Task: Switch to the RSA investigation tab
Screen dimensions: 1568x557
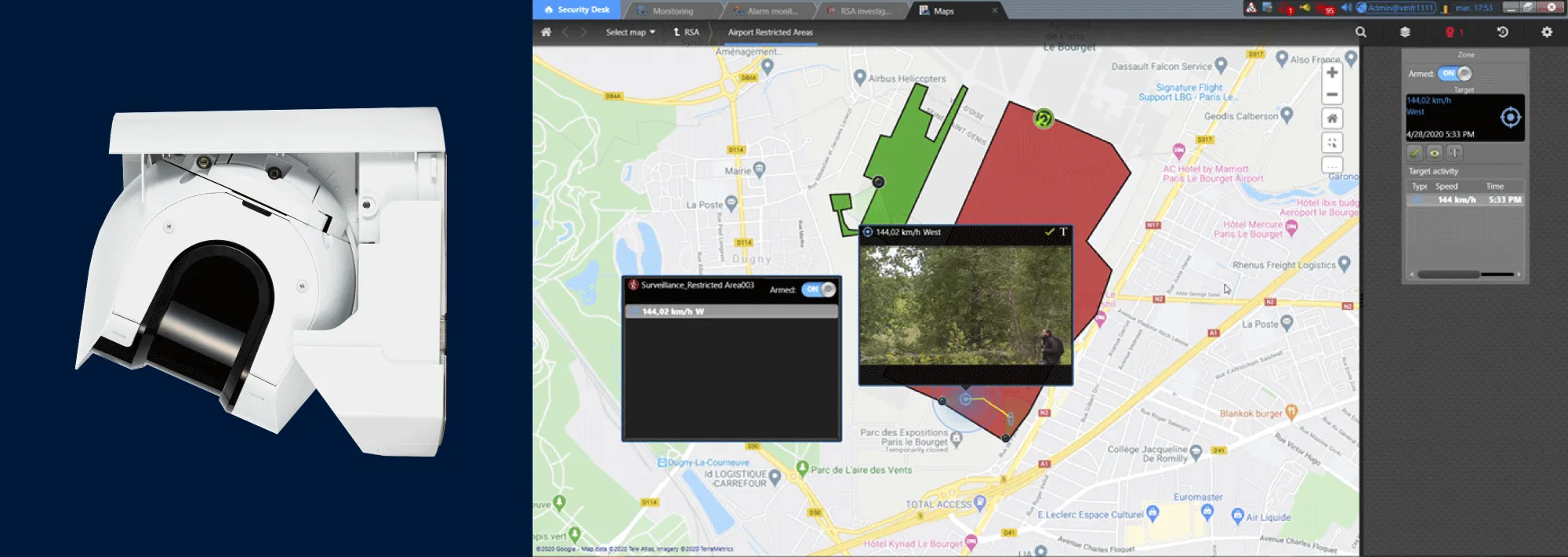Action: tap(861, 10)
